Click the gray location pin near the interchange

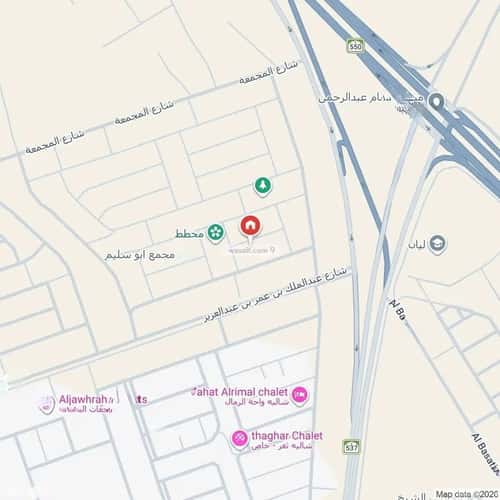click(436, 101)
